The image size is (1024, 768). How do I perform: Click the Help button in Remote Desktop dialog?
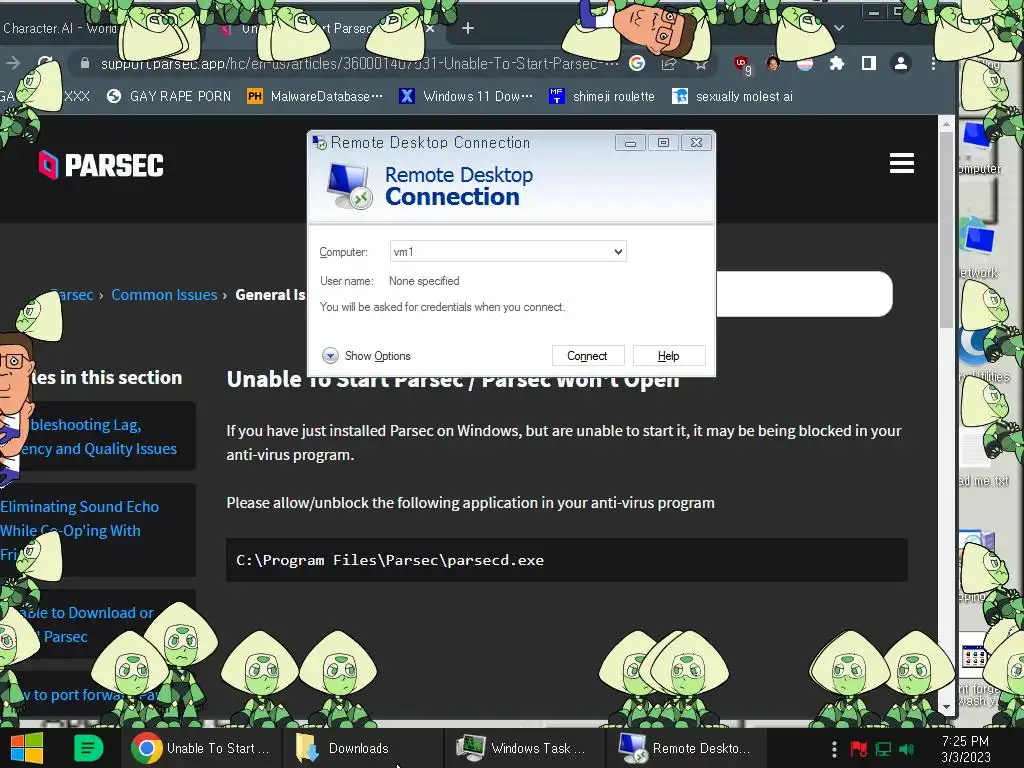(x=669, y=356)
